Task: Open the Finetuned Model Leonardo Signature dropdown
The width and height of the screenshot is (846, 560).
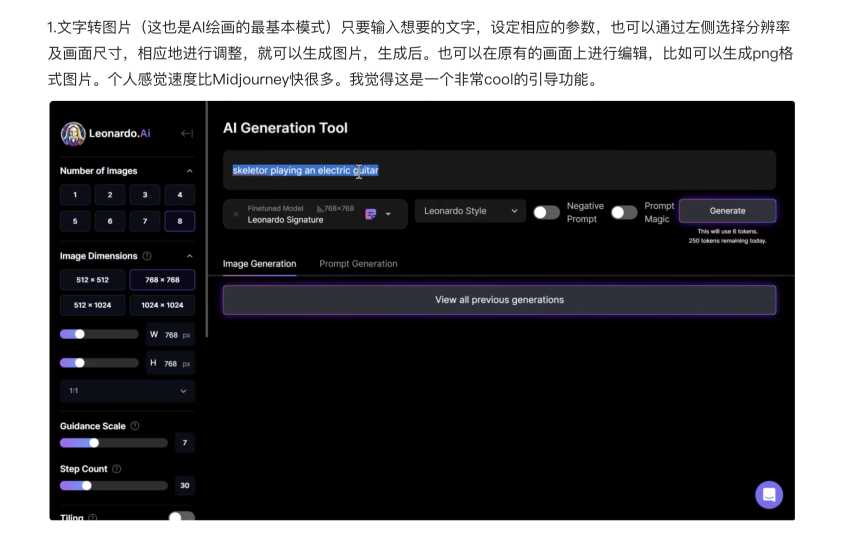Action: pos(315,214)
